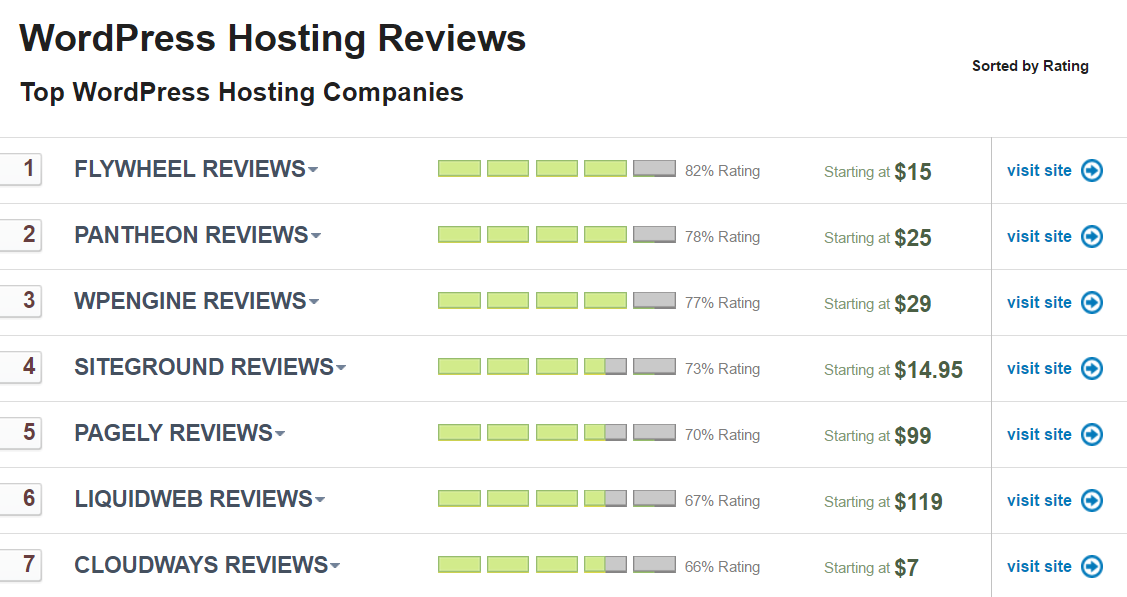Click the '78% Rating' text

click(722, 237)
